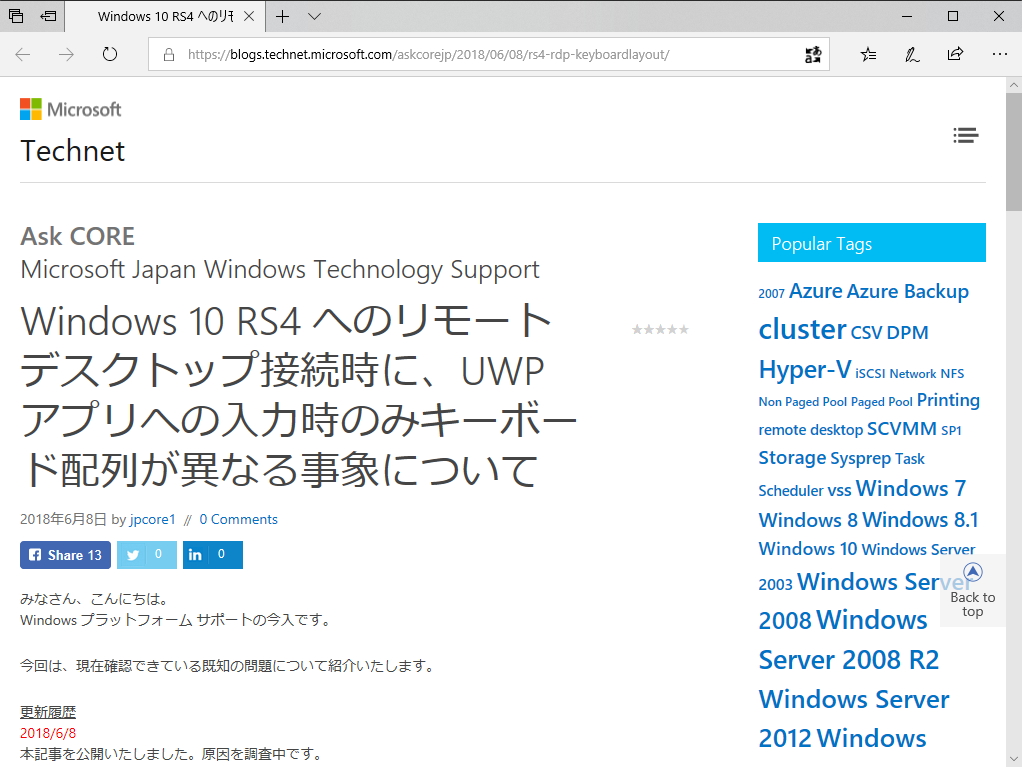
Task: Open the SP1 tag
Action: [952, 431]
